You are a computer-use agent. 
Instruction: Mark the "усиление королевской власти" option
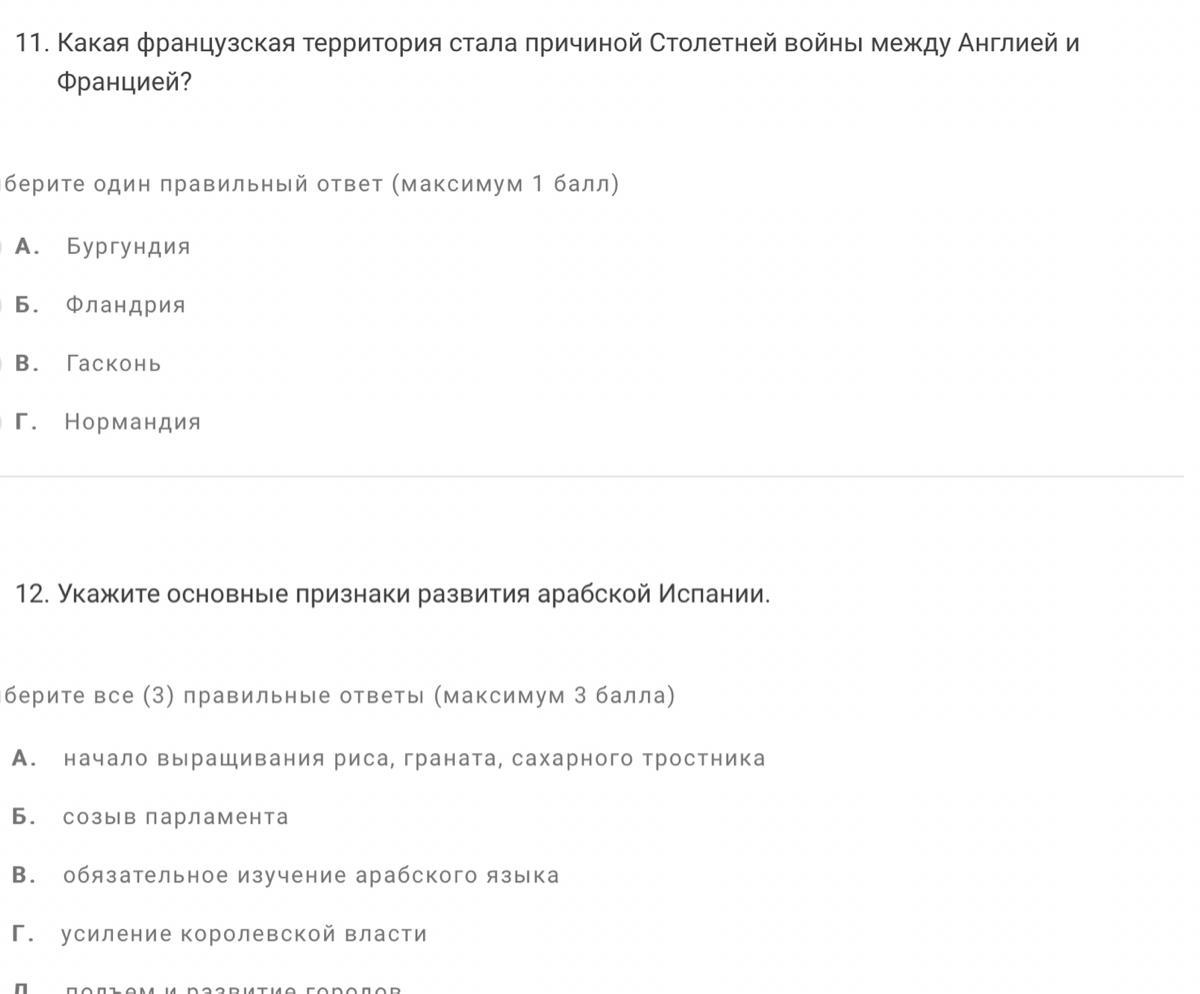244,934
